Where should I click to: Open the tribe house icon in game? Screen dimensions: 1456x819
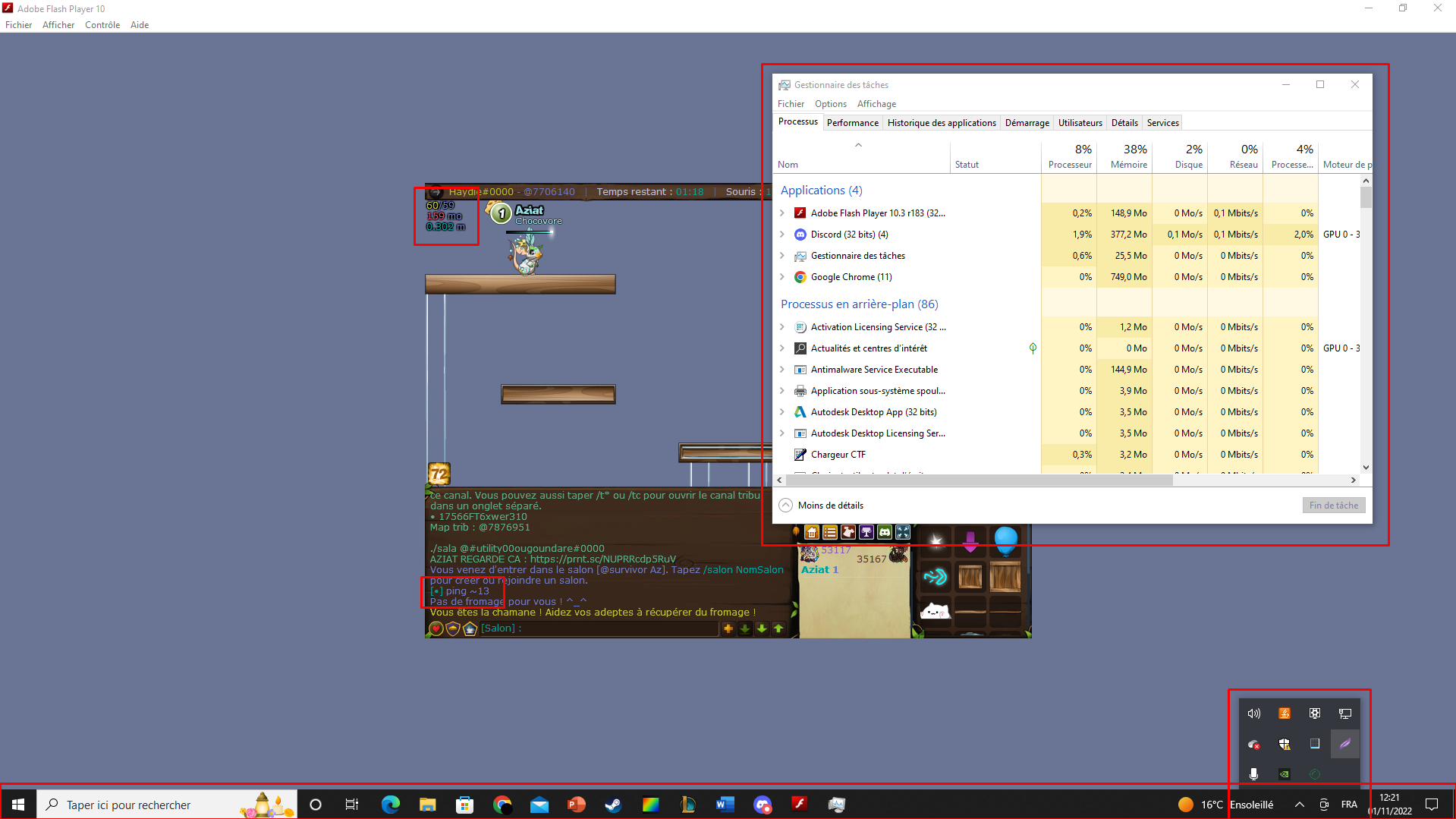[x=812, y=533]
